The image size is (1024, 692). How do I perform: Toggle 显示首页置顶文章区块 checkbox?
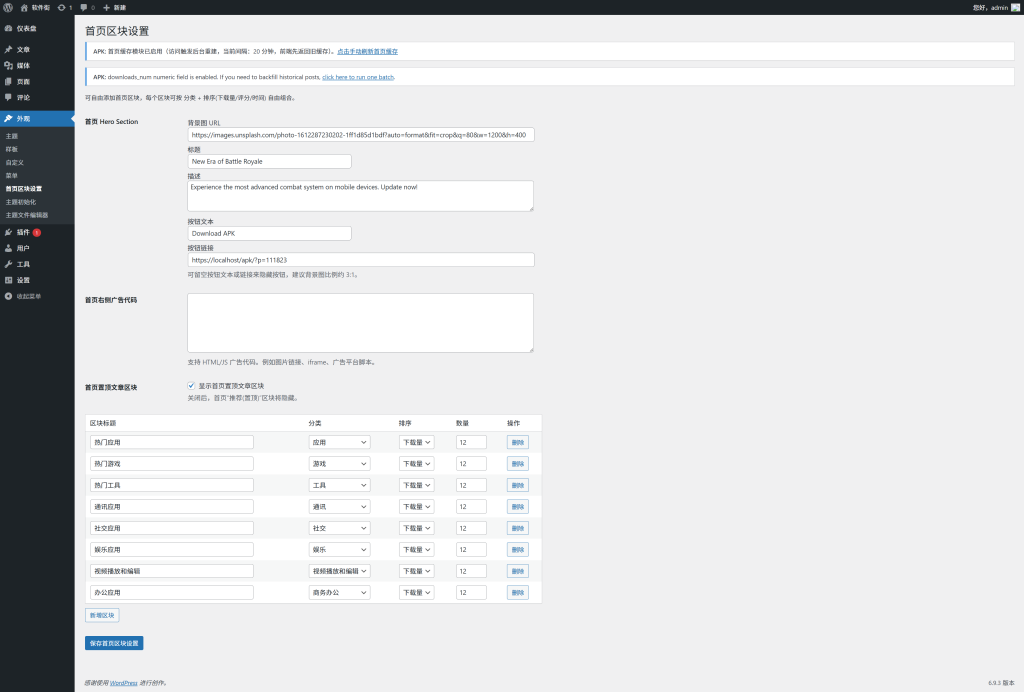point(191,385)
